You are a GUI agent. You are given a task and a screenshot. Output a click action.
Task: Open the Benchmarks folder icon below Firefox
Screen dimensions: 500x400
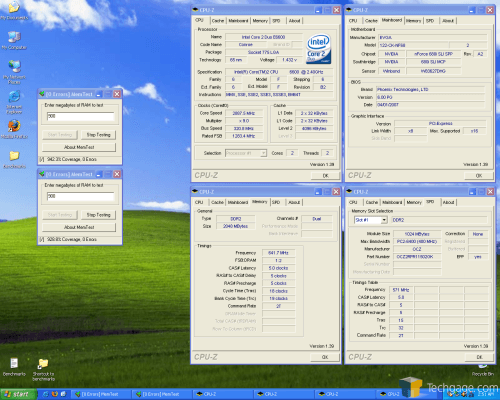(14, 159)
